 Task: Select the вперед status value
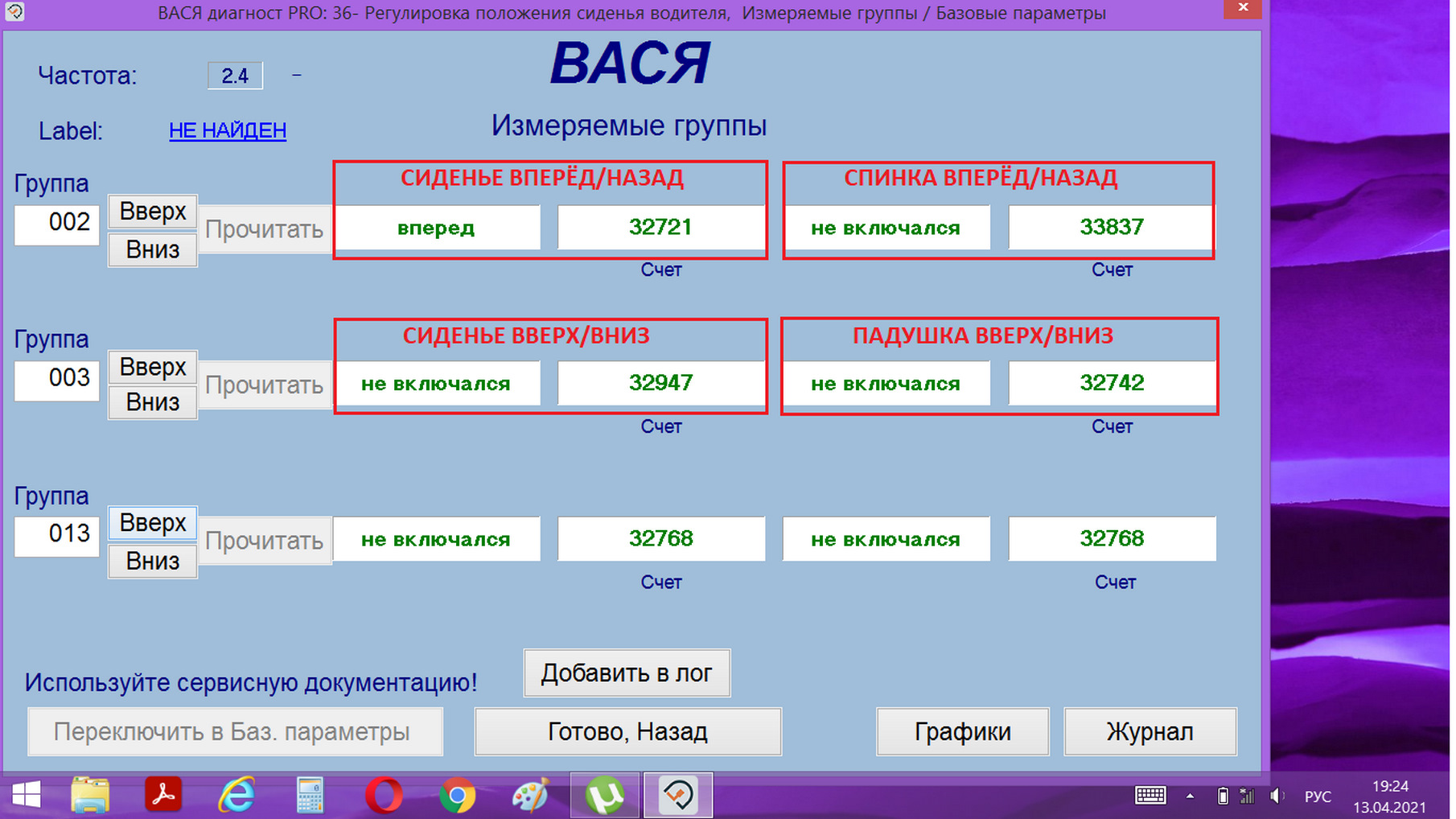coord(437,228)
